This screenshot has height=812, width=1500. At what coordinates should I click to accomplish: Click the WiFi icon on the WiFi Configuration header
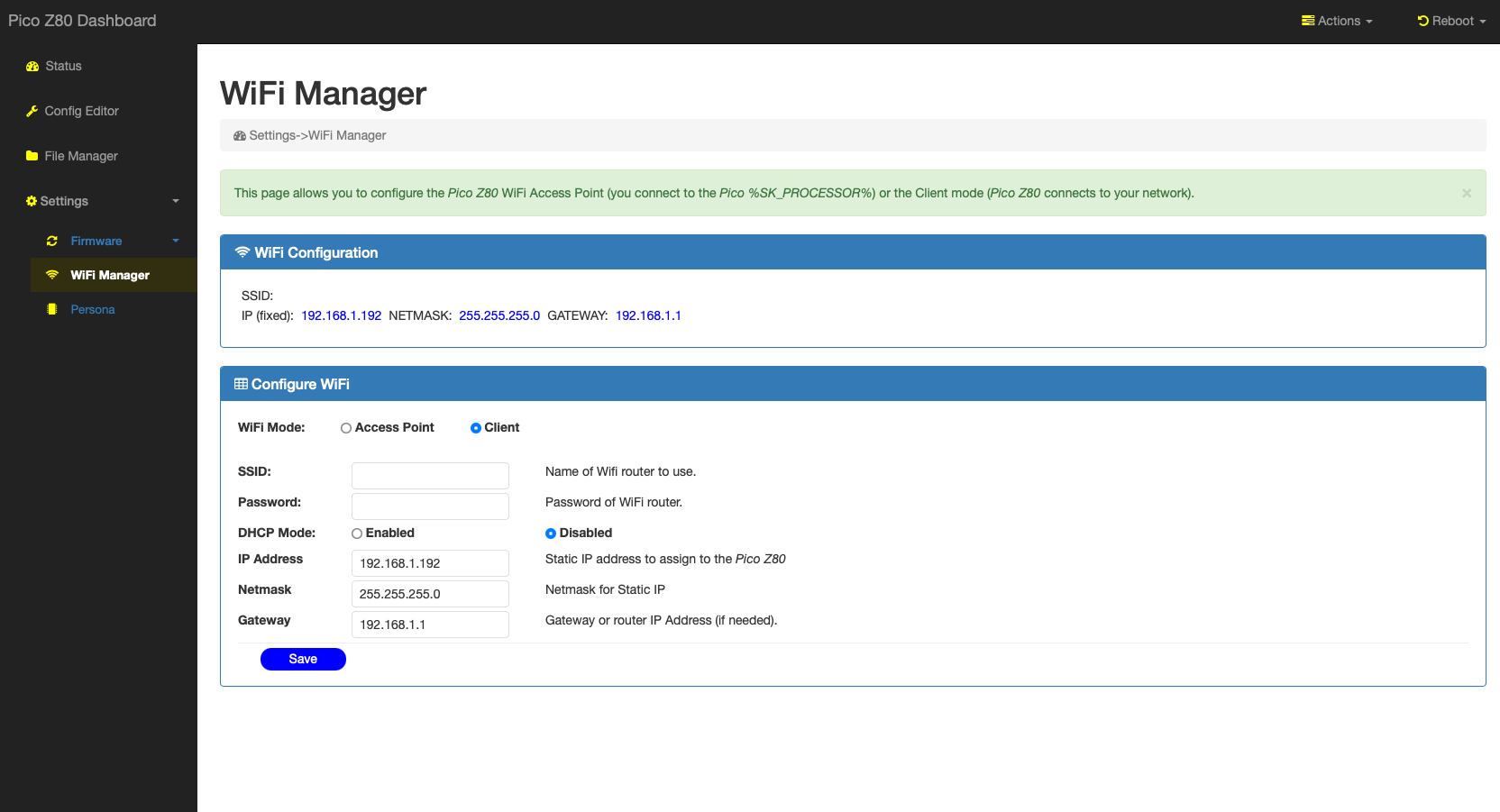tap(241, 252)
